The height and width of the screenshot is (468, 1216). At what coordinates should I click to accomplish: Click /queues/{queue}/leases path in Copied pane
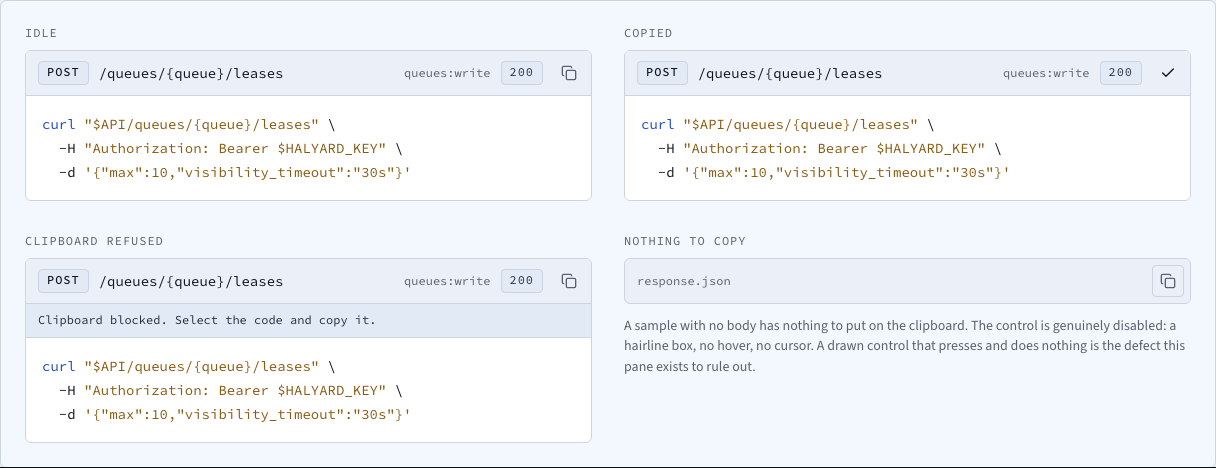pos(790,73)
